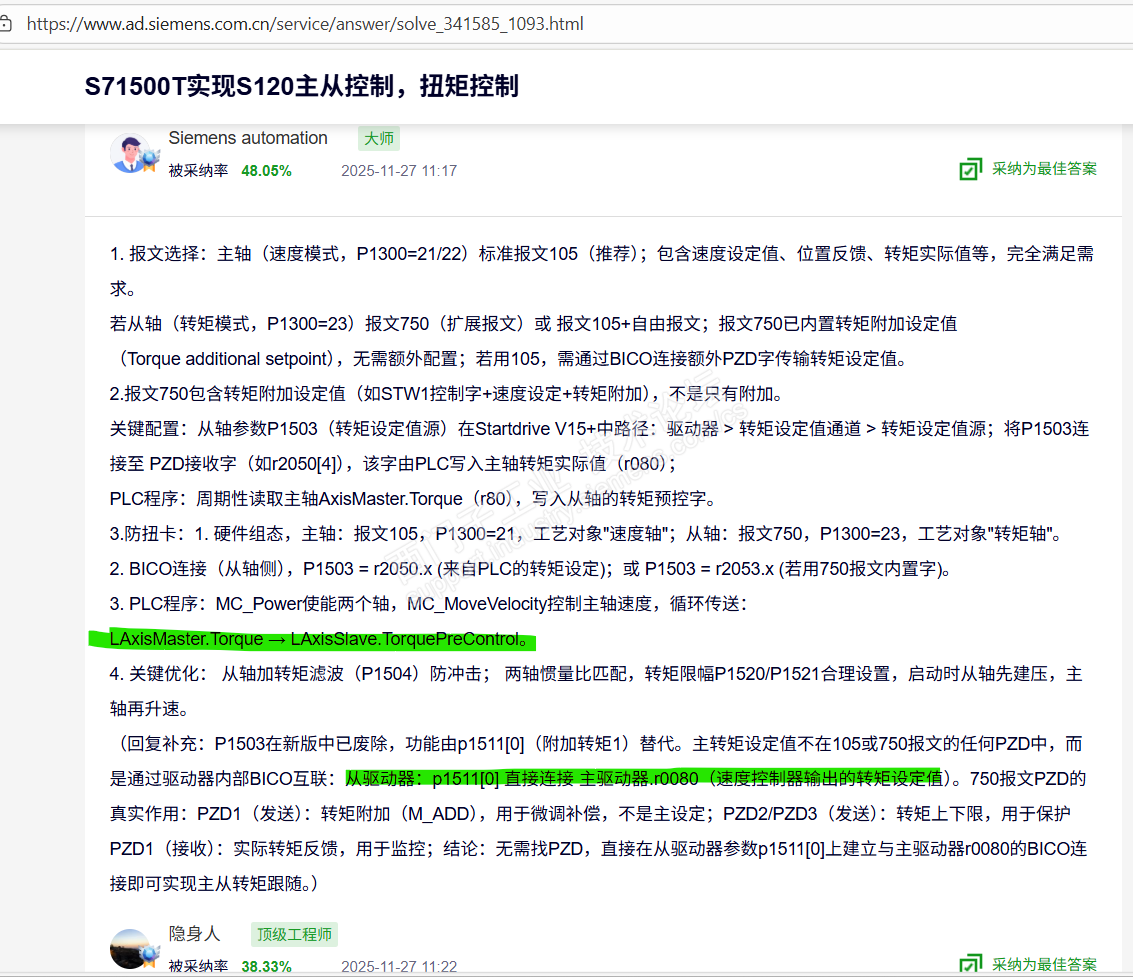Click the page title S71500T实现S120主从控制
The image size is (1133, 977).
[x=301, y=86]
